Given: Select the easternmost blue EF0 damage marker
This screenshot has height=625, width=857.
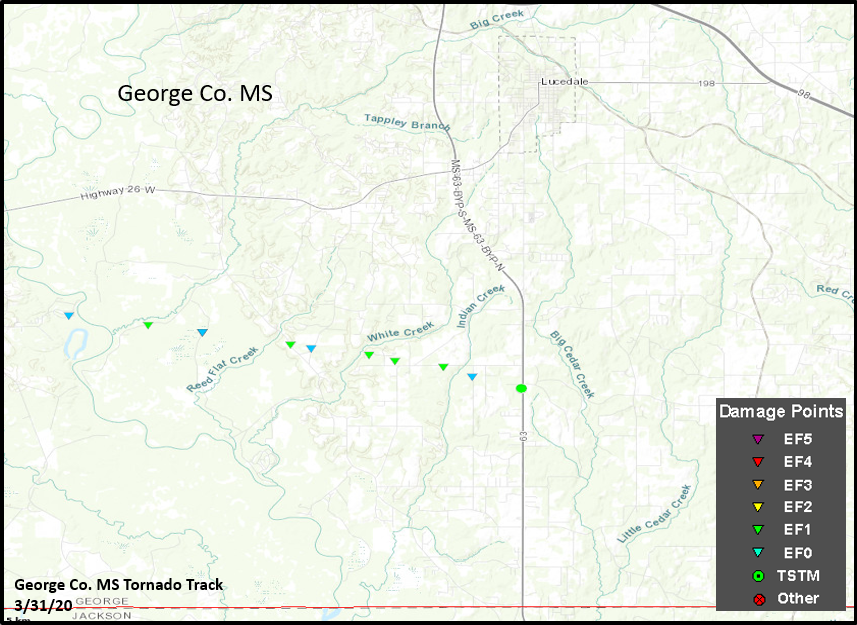Looking at the screenshot, I should (x=472, y=376).
